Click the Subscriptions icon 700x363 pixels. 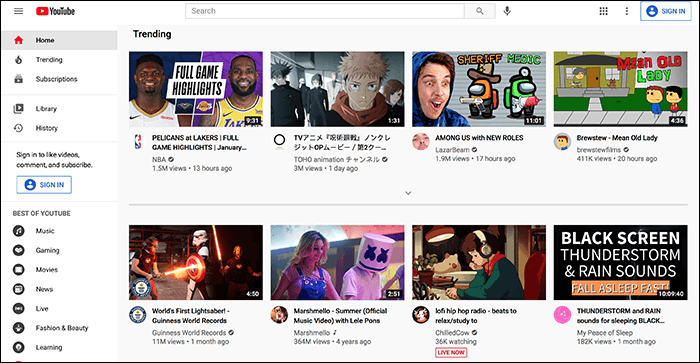[x=18, y=79]
